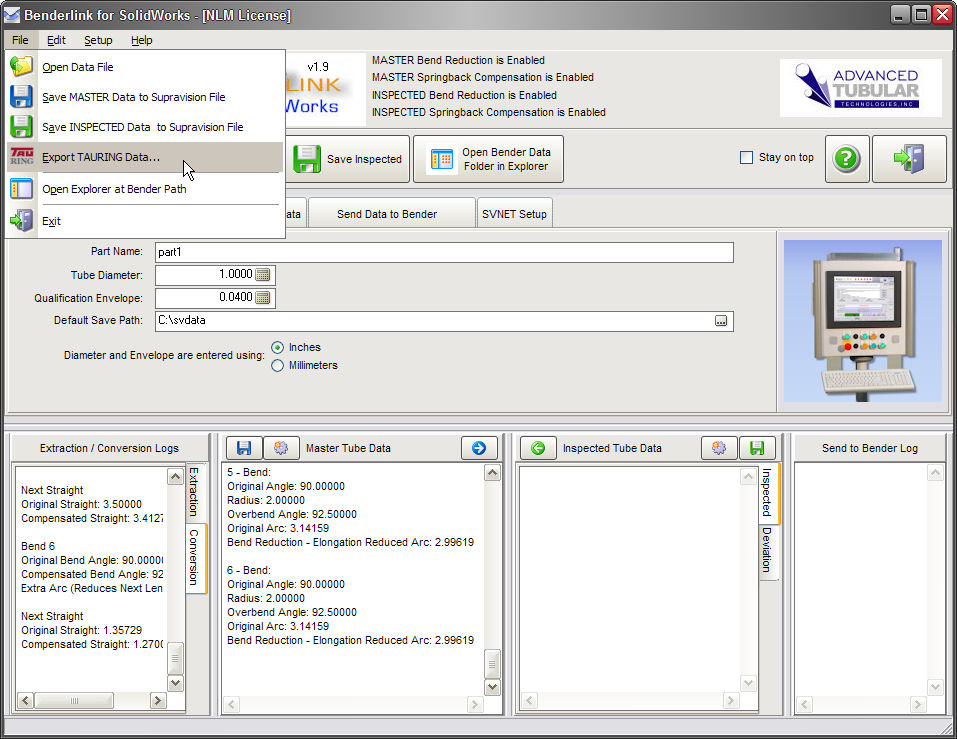This screenshot has width=957, height=739.
Task: Click the Inspected Tube Data gear icon
Action: point(719,448)
